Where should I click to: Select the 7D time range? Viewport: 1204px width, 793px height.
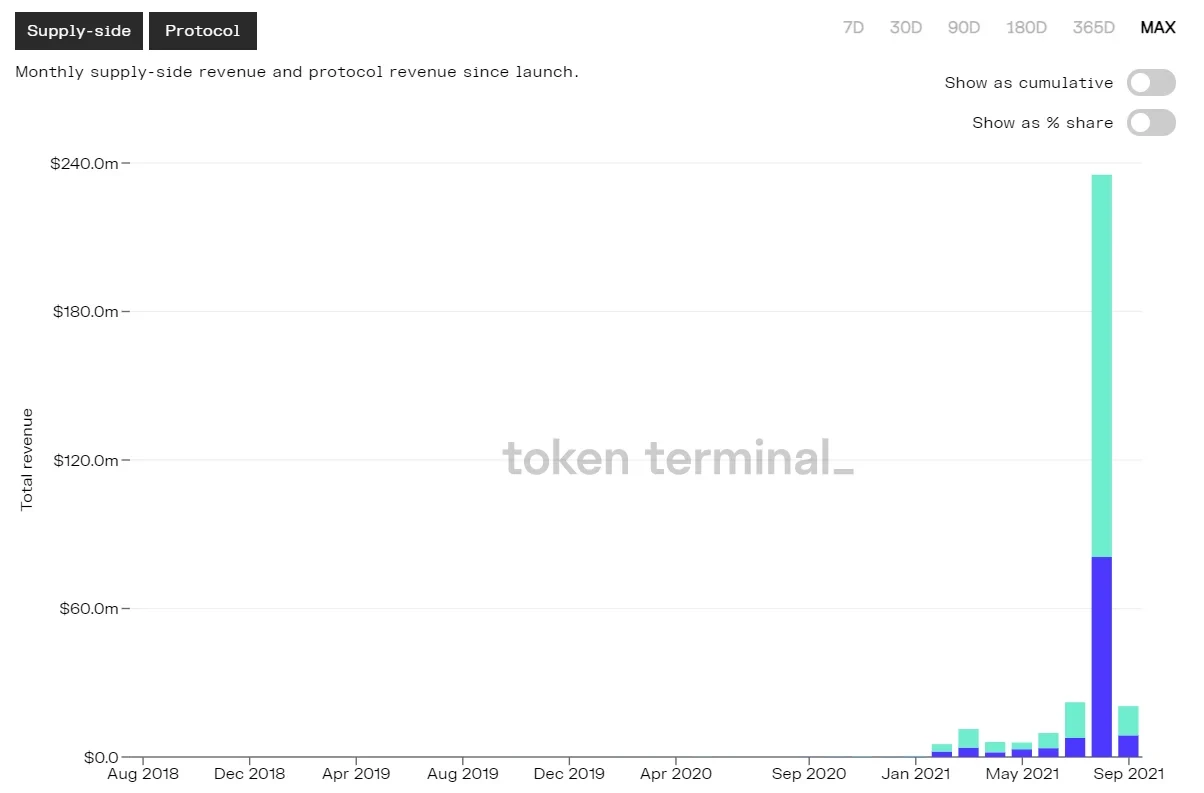(x=853, y=27)
